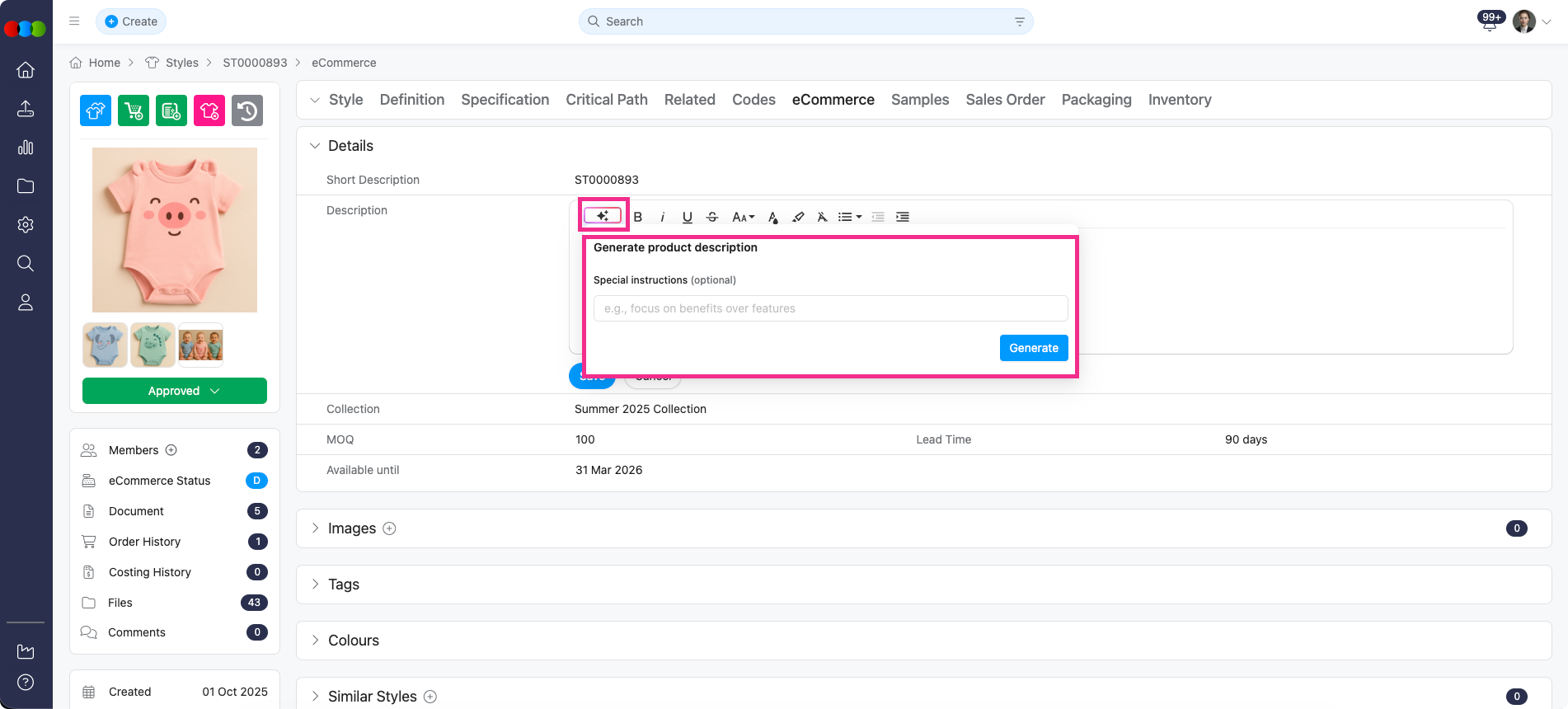Click the AI sparkle generate icon

click(603, 216)
